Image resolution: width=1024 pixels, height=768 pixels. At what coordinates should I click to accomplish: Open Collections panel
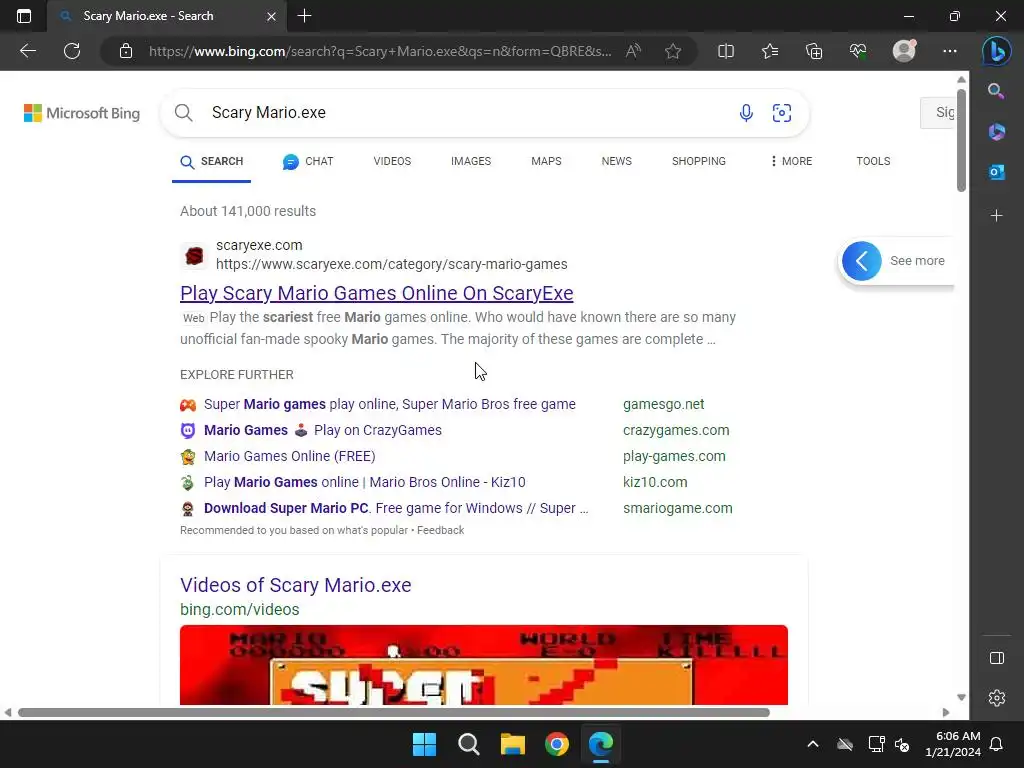814,51
